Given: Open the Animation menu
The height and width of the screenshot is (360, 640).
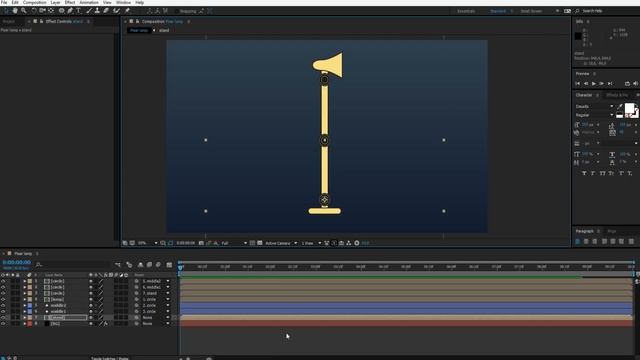Looking at the screenshot, I should pyautogui.click(x=89, y=2).
